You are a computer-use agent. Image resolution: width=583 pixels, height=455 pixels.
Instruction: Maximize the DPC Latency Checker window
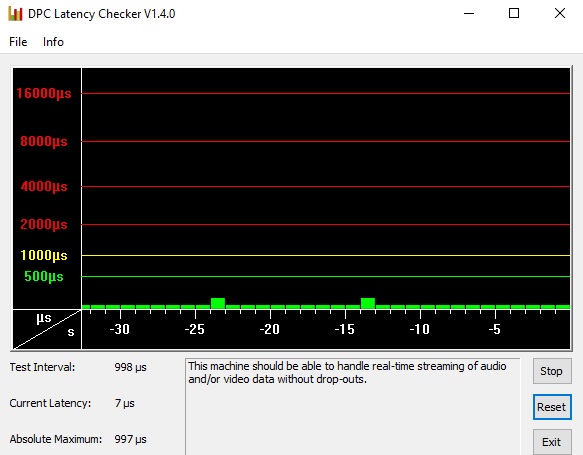pos(514,14)
